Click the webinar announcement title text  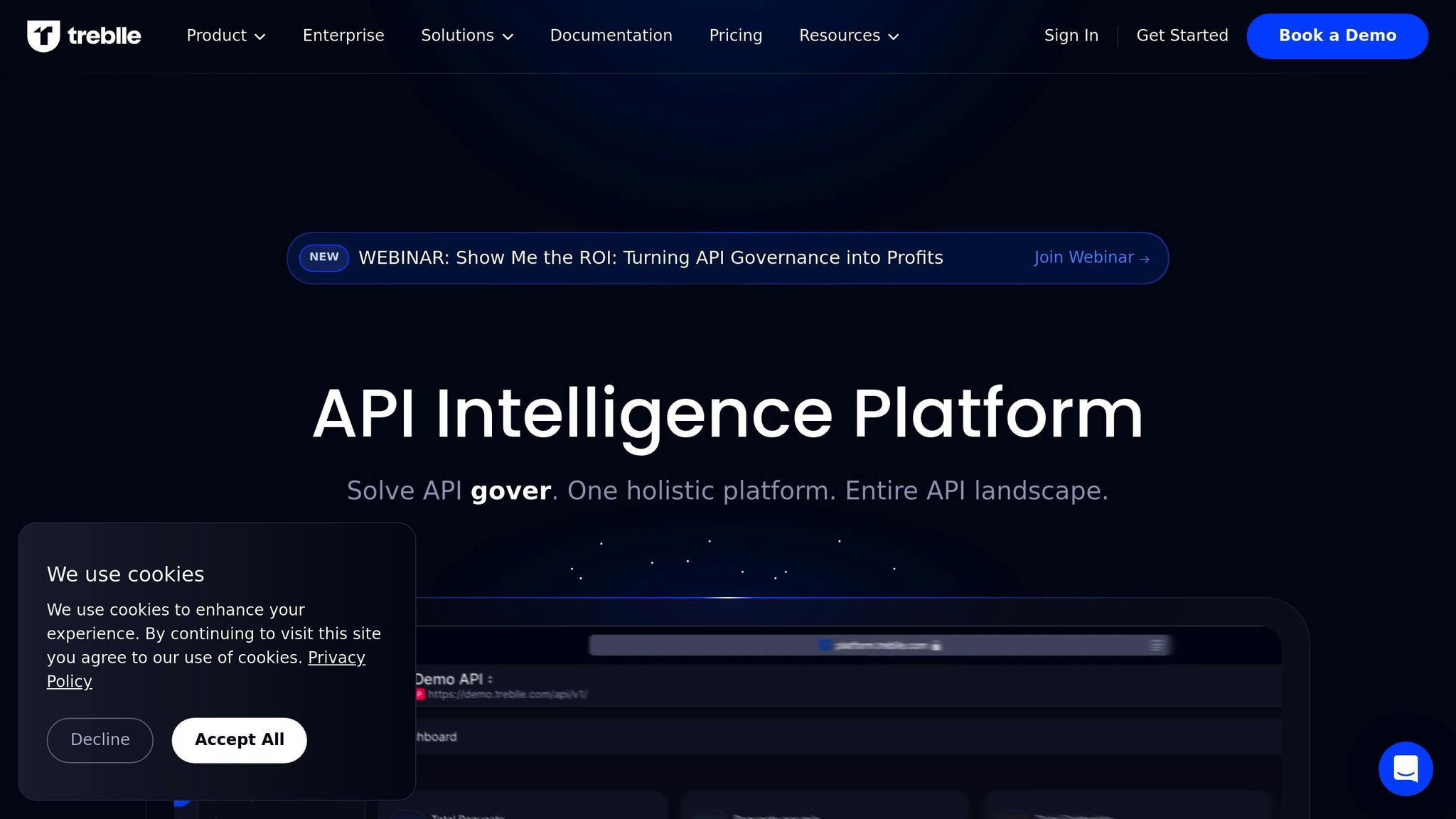click(x=651, y=257)
